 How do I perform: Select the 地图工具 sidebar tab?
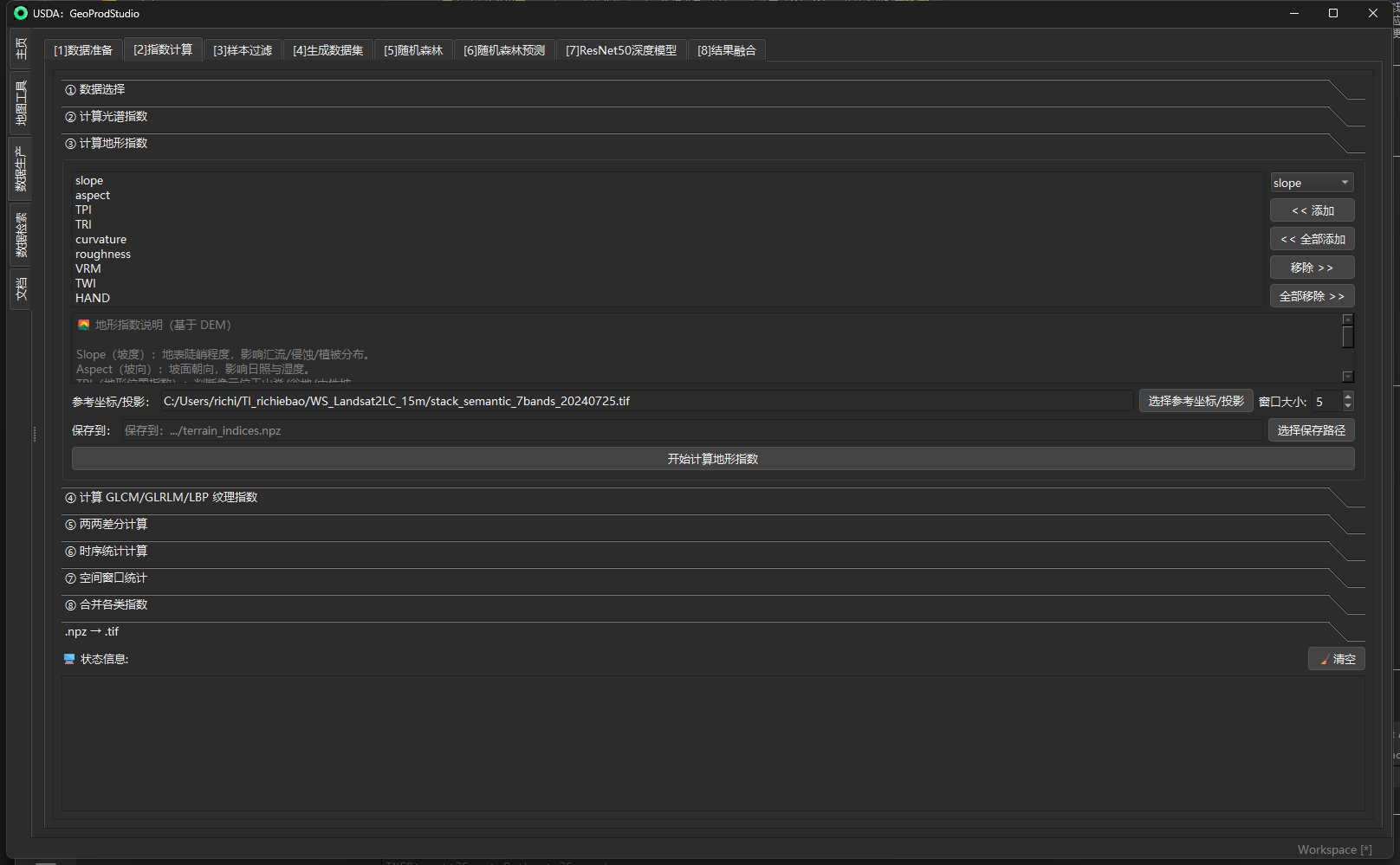pyautogui.click(x=21, y=103)
